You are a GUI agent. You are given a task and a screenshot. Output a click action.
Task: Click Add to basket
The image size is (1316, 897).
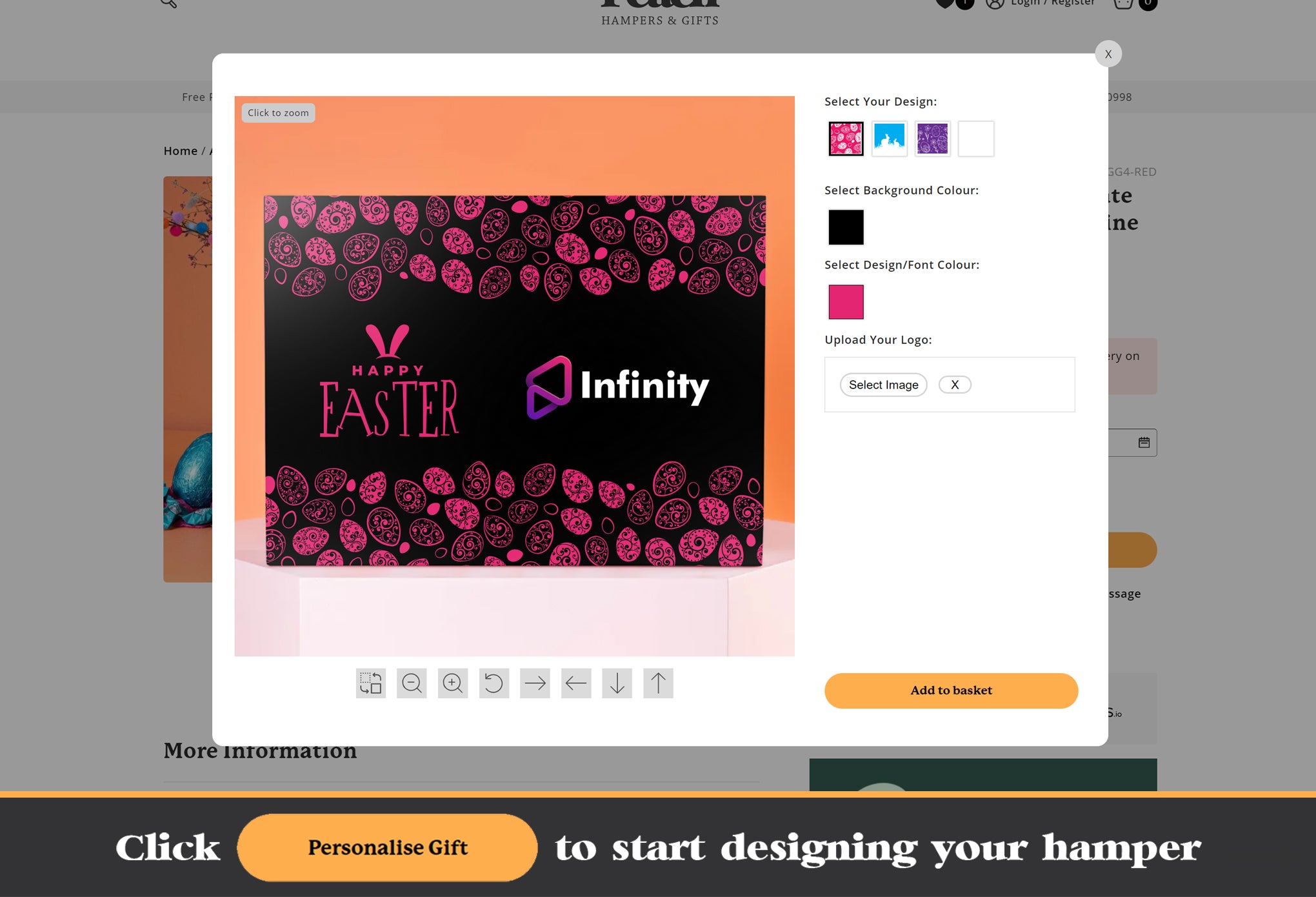click(x=951, y=690)
